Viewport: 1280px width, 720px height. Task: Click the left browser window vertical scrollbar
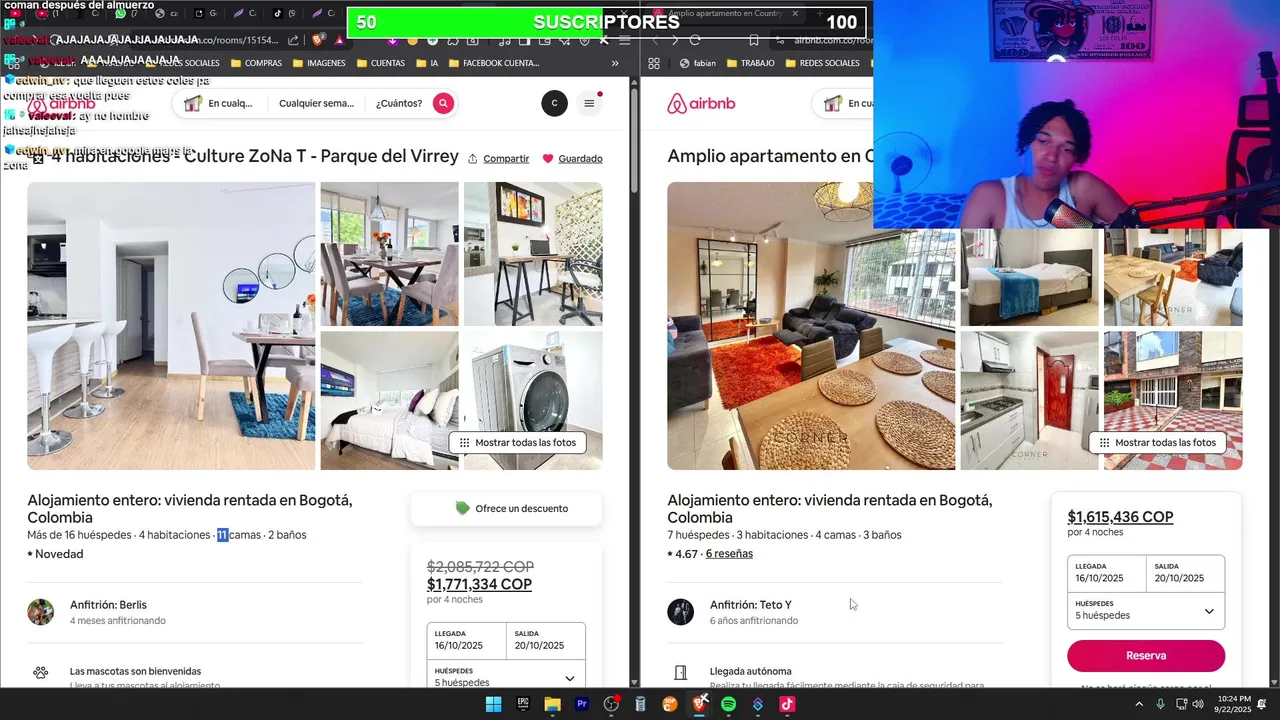tap(634, 140)
